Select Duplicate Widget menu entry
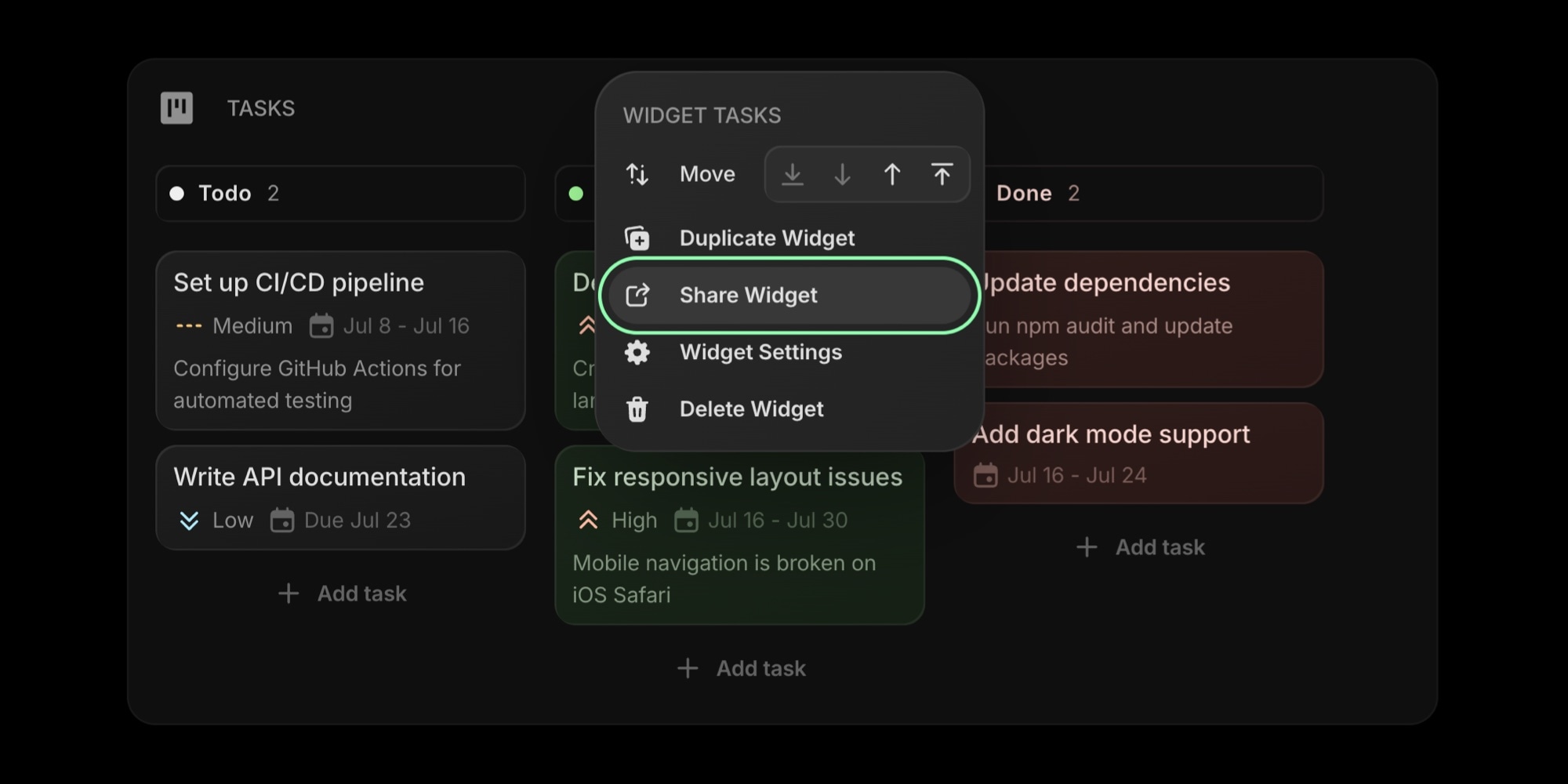 coord(789,238)
